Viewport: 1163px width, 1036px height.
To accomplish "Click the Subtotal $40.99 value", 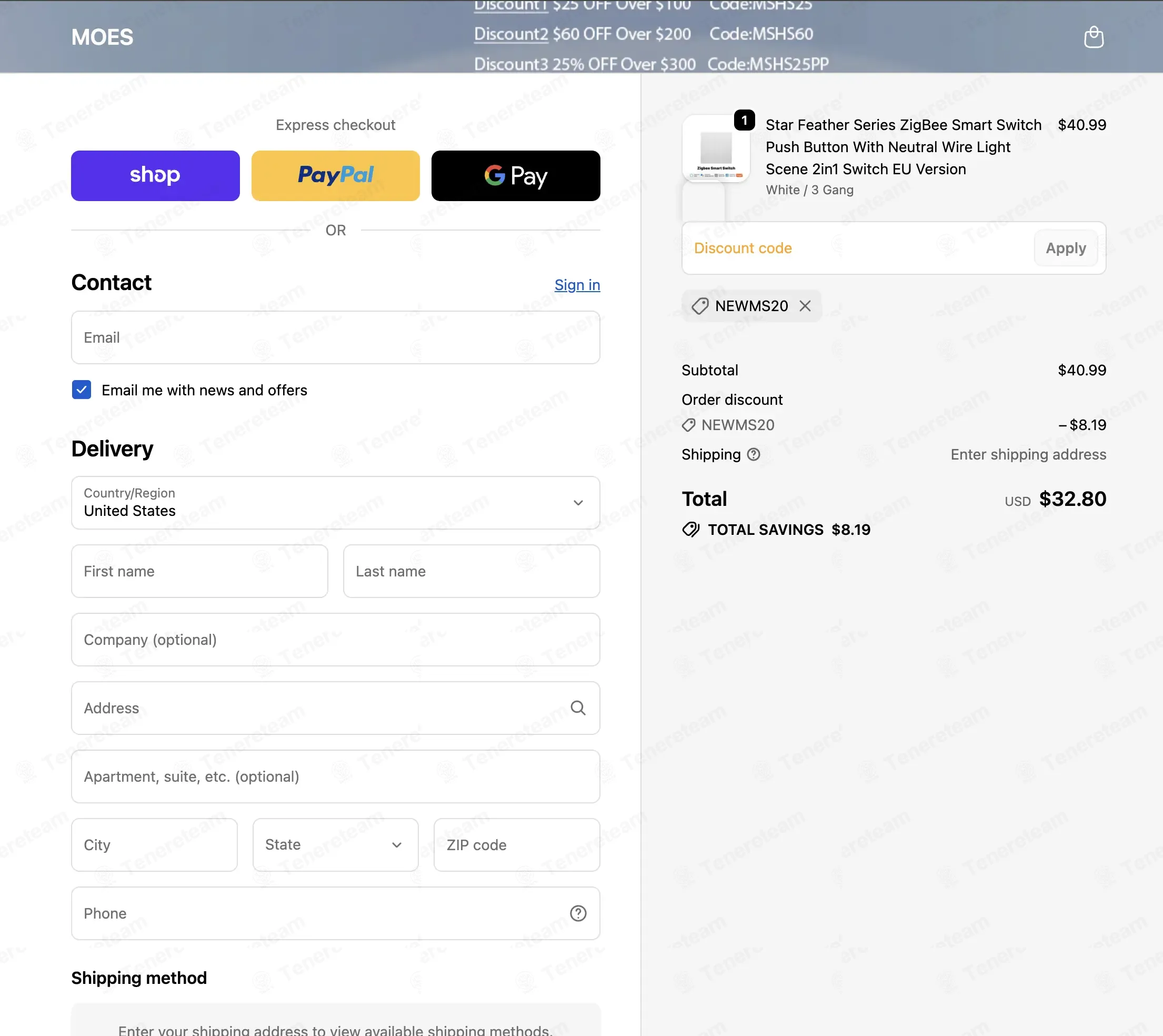I will 1081,371.
